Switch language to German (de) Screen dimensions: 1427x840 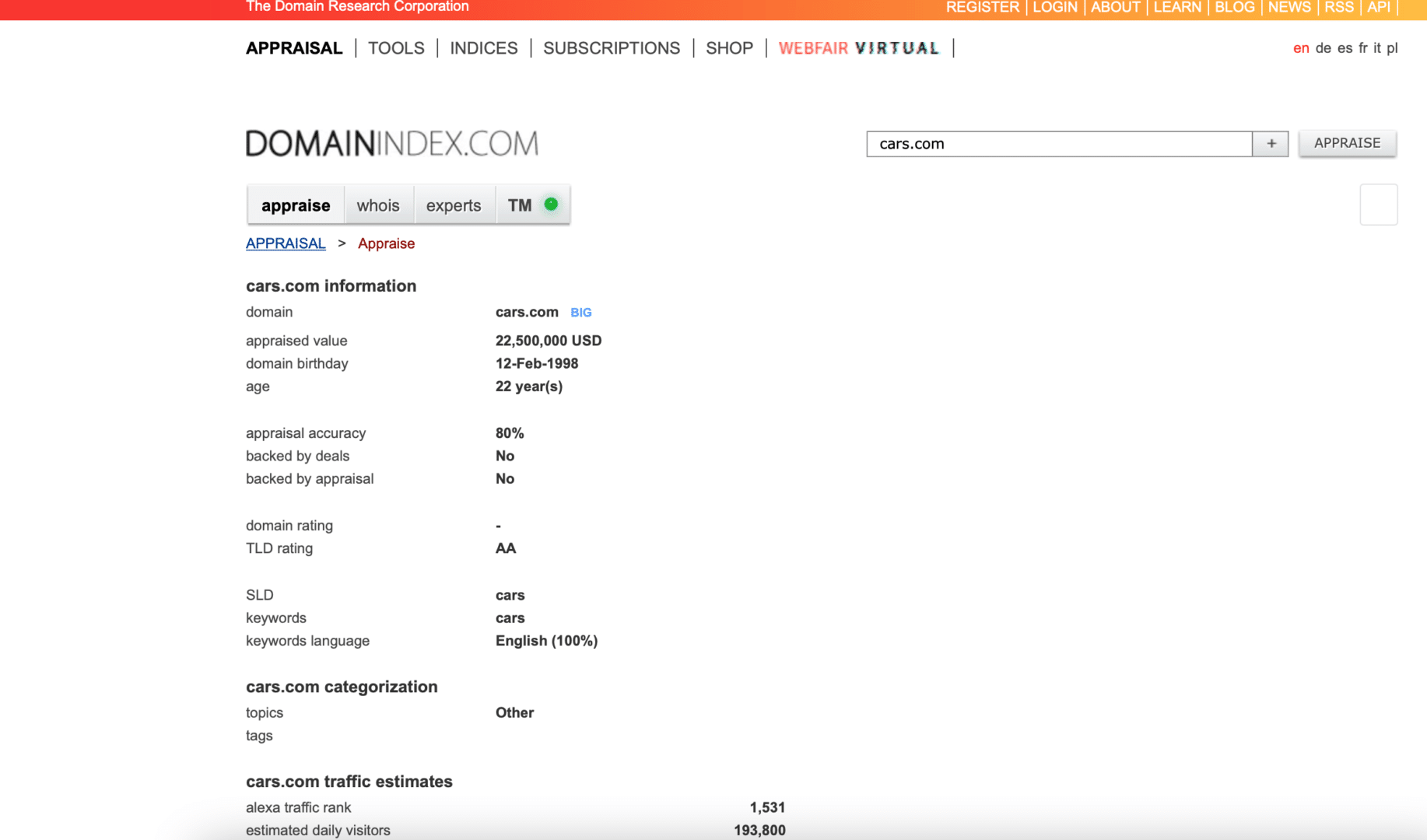pos(1323,48)
